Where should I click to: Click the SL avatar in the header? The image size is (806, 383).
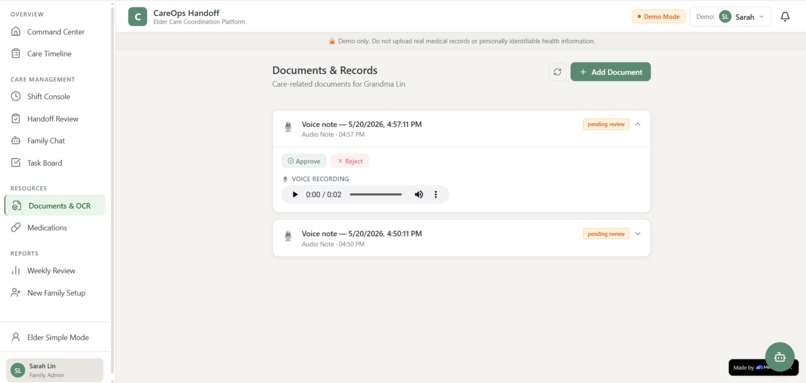pyautogui.click(x=725, y=16)
